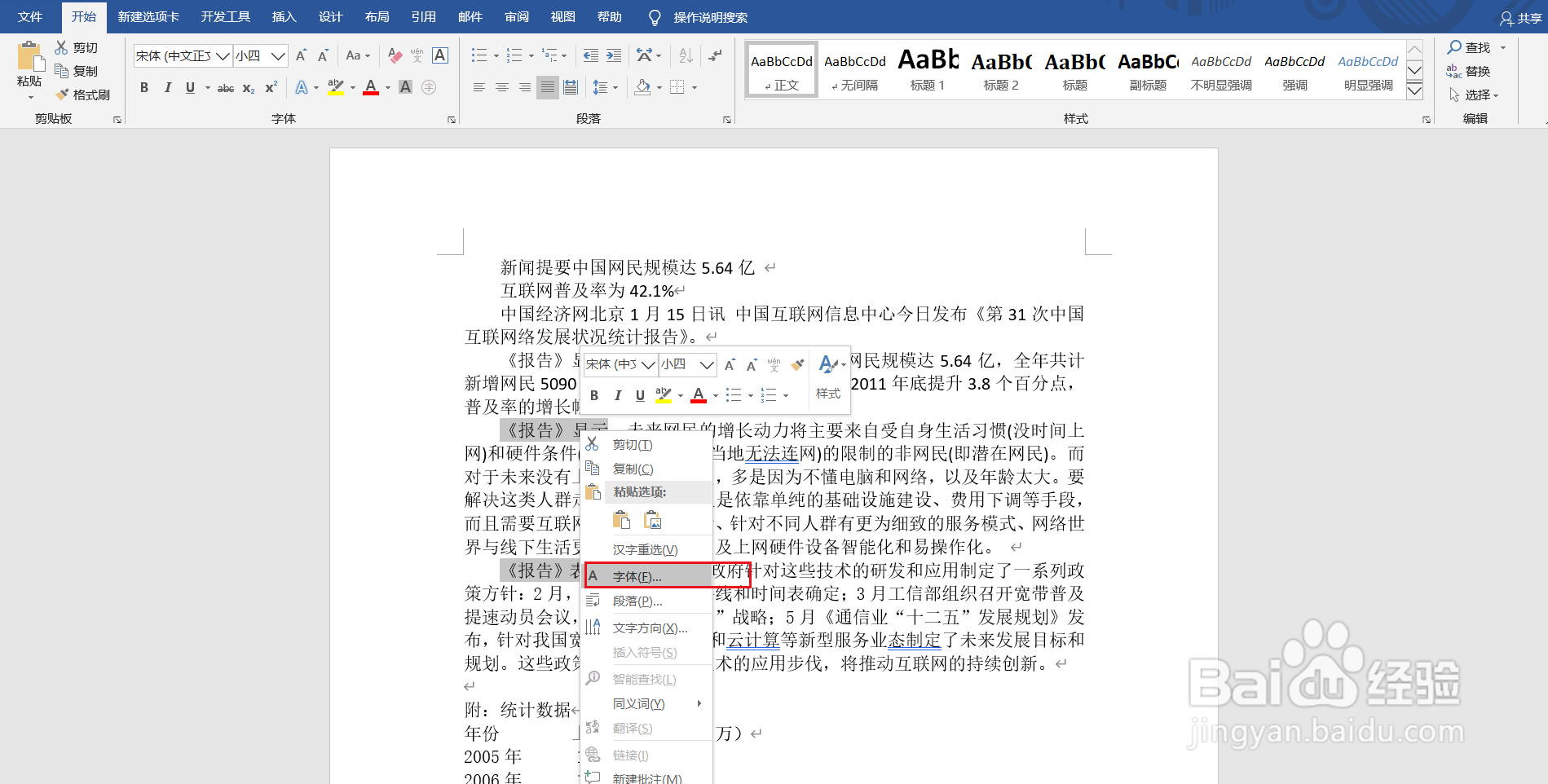Click the shading paint bucket icon
The height and width of the screenshot is (784, 1548).
tap(642, 87)
